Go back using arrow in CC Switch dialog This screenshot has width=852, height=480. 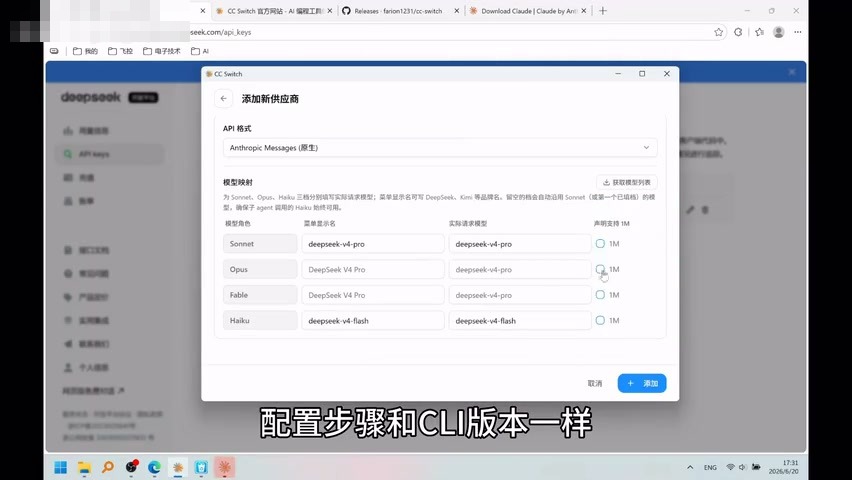click(x=223, y=98)
